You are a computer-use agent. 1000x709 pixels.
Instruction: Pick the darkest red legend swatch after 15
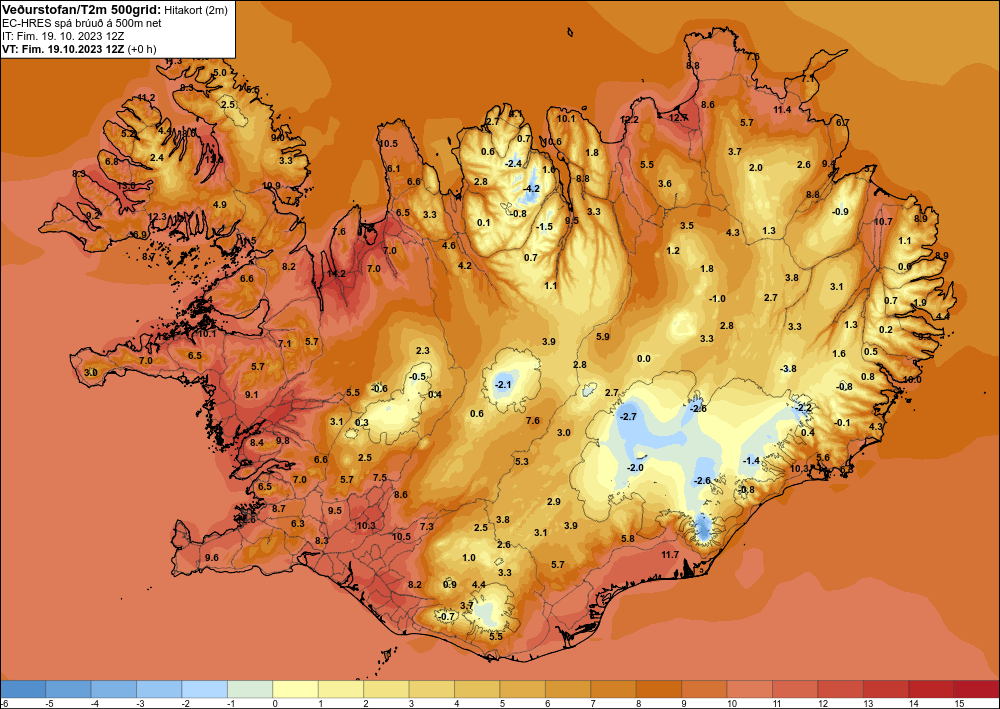pyautogui.click(x=977, y=689)
